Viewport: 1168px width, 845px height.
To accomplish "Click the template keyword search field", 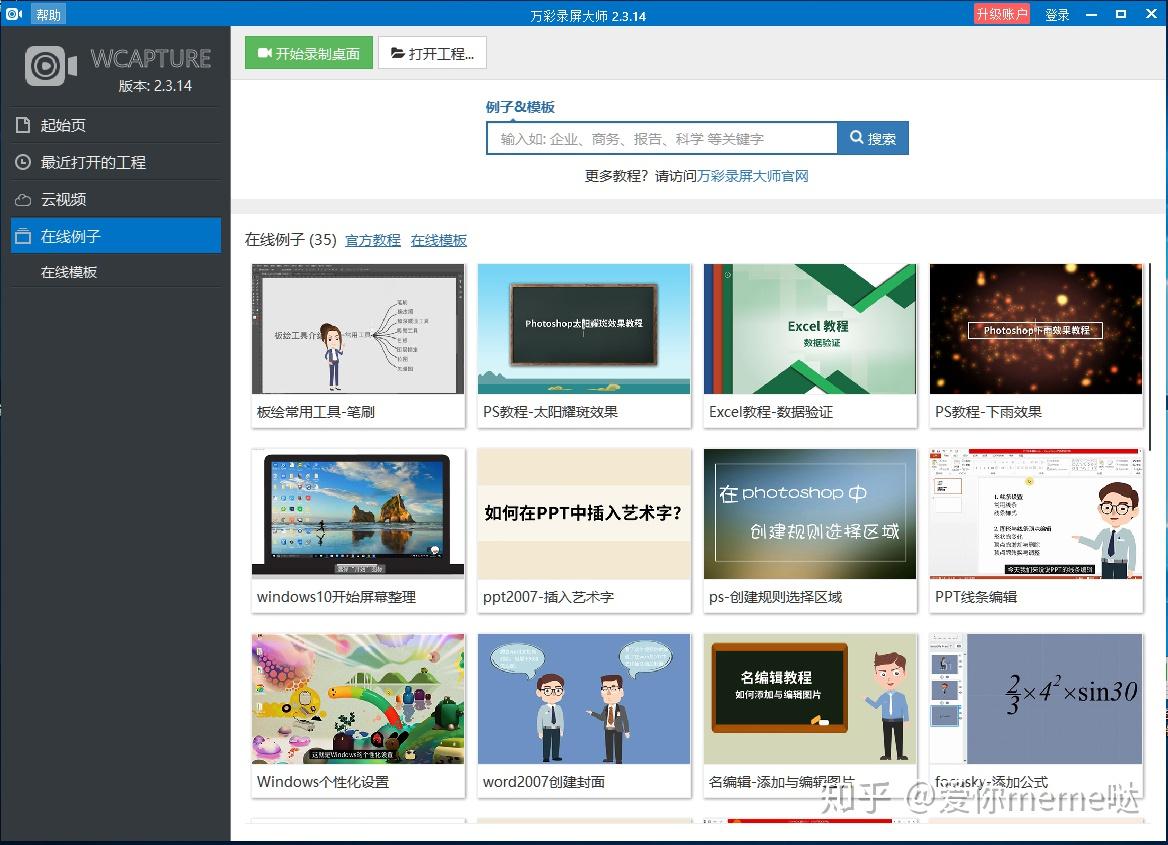I will click(661, 139).
